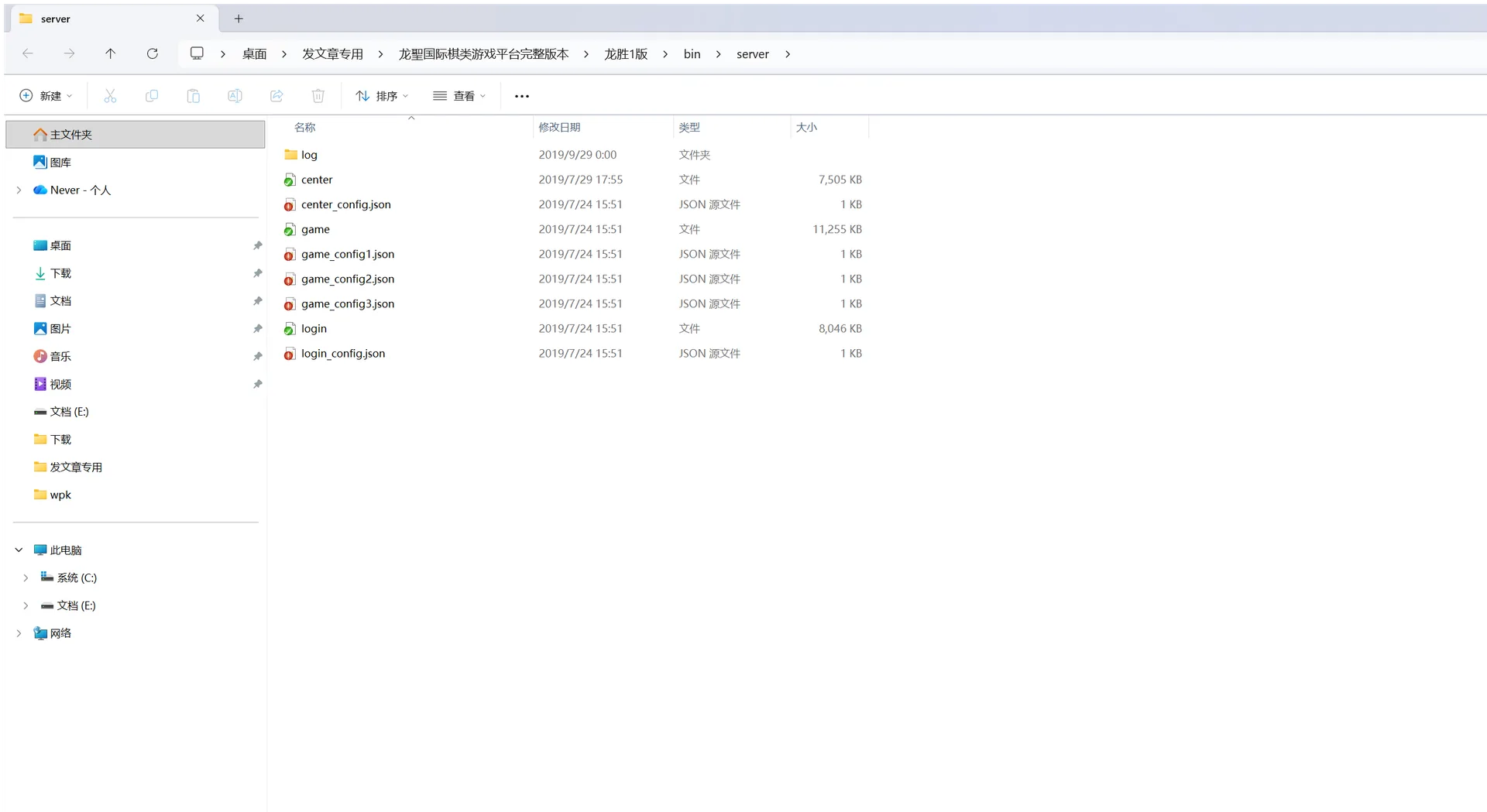1487x812 pixels.
Task: Sort by the 修改日期 column header
Action: click(559, 128)
